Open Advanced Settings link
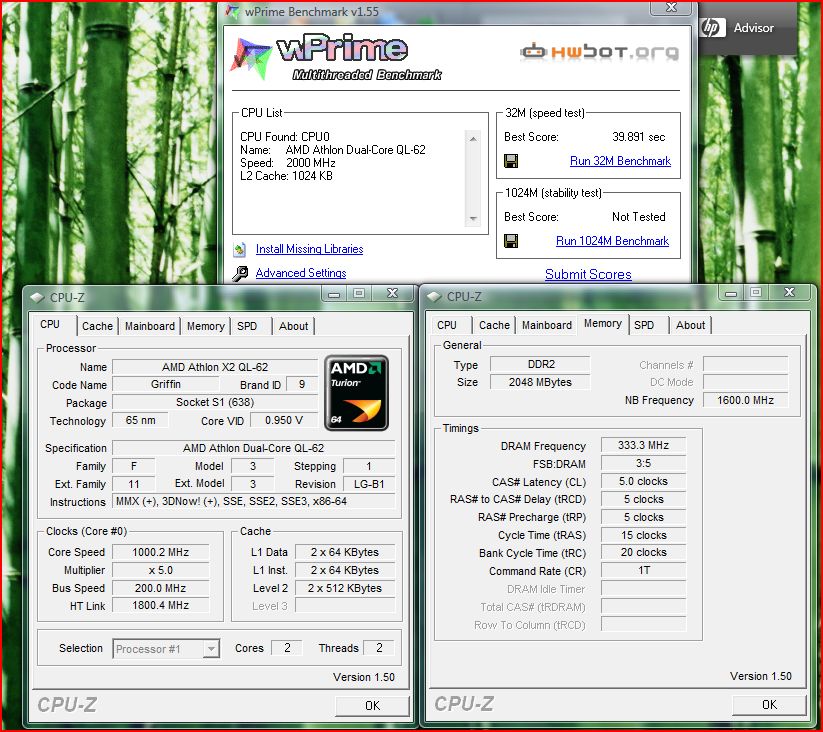The image size is (823, 732). pyautogui.click(x=301, y=273)
